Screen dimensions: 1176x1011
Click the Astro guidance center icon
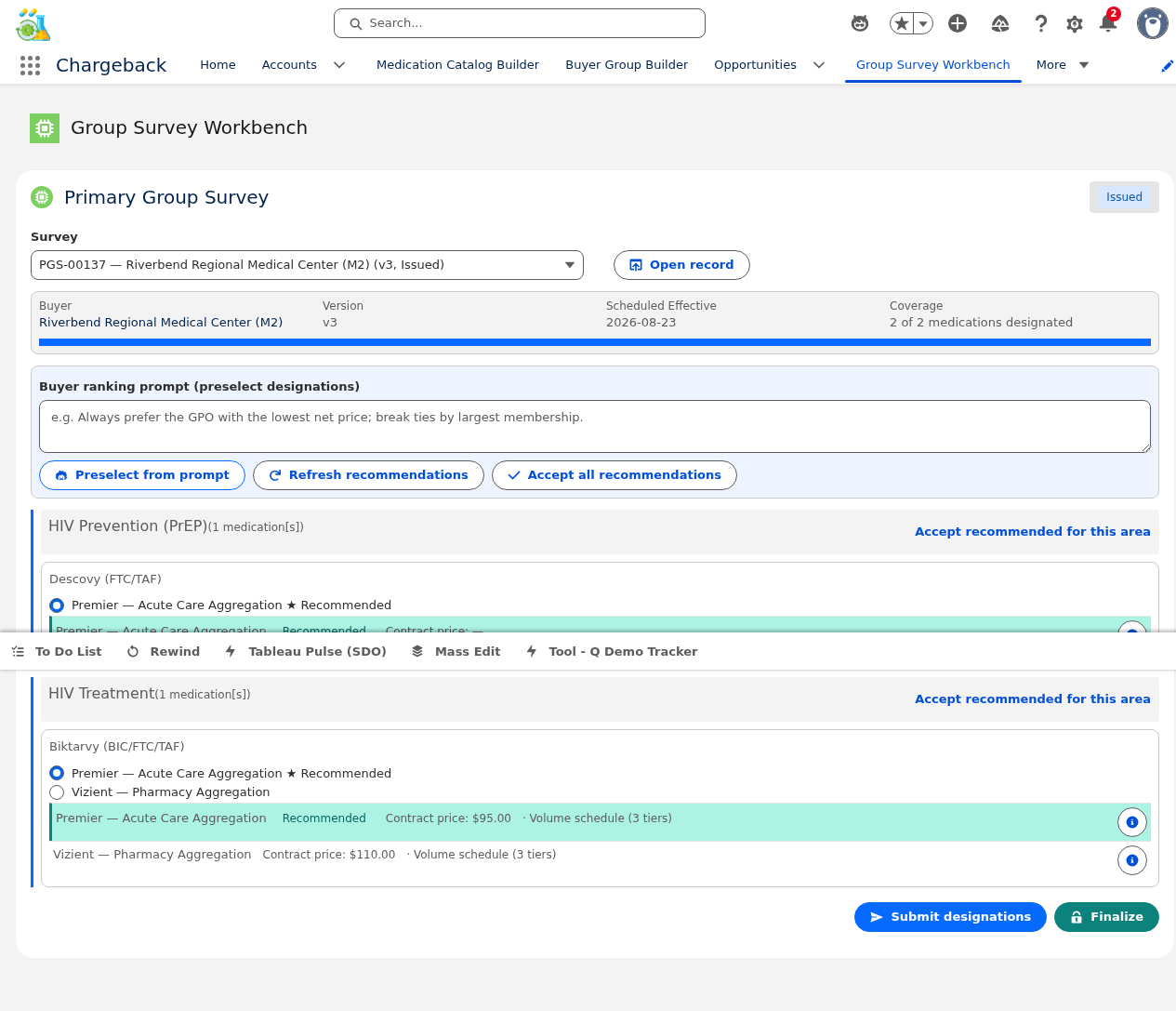tap(860, 23)
